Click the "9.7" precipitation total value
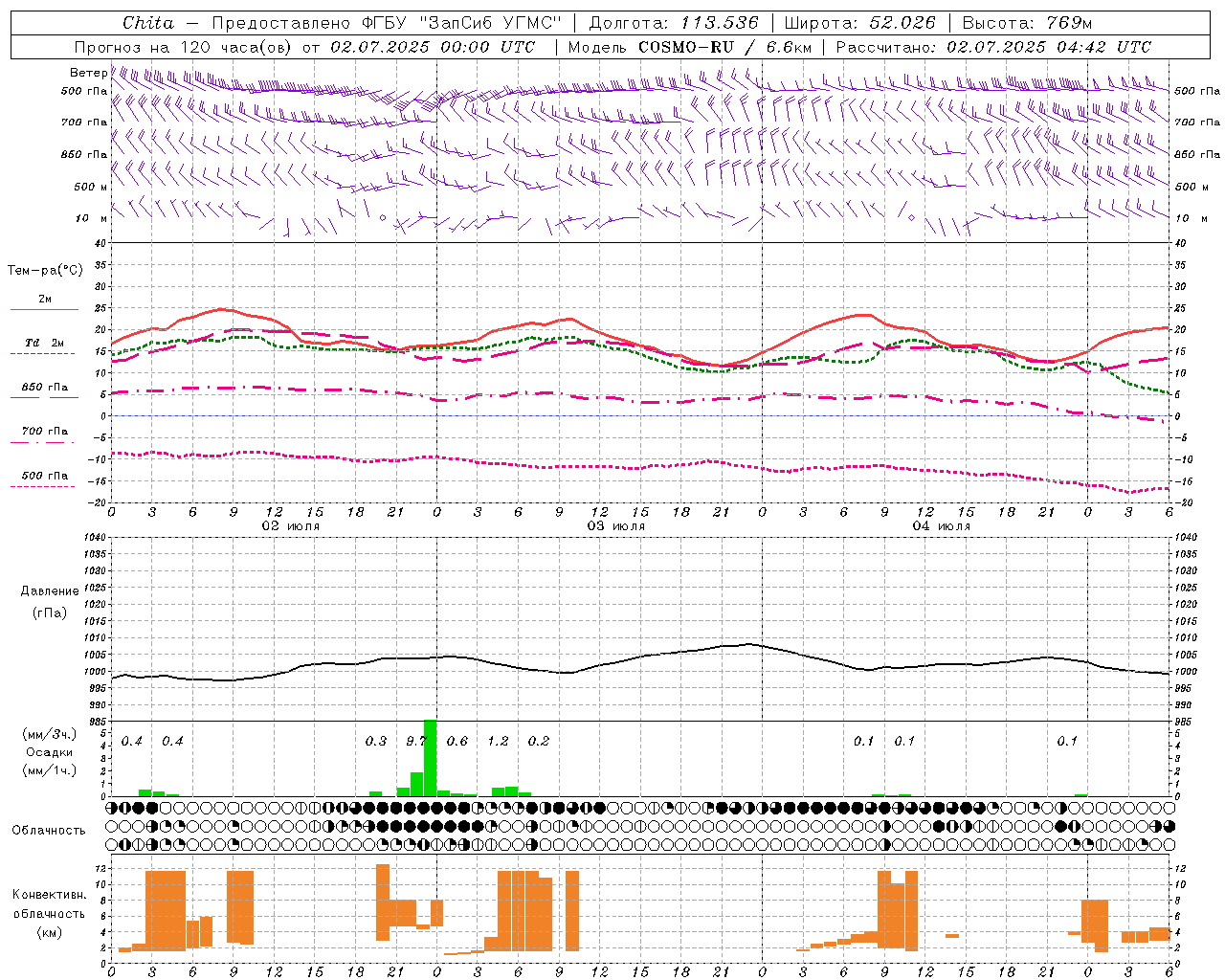Image resolution: width=1225 pixels, height=980 pixels. pyautogui.click(x=416, y=741)
